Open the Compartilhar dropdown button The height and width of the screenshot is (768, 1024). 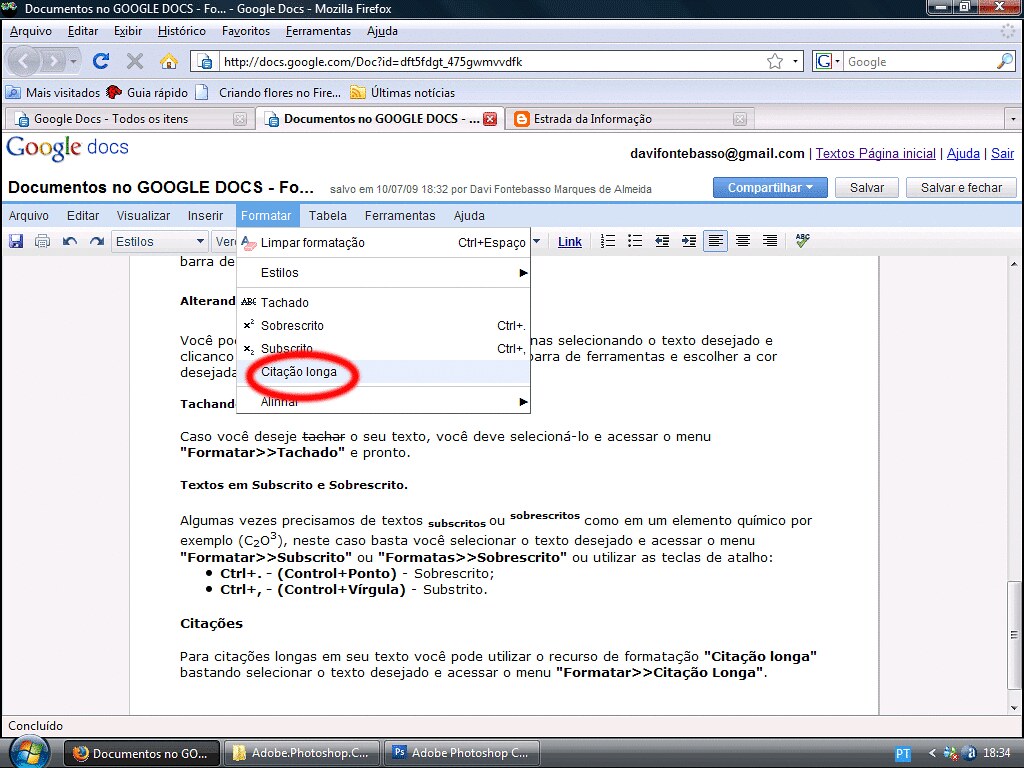click(770, 187)
